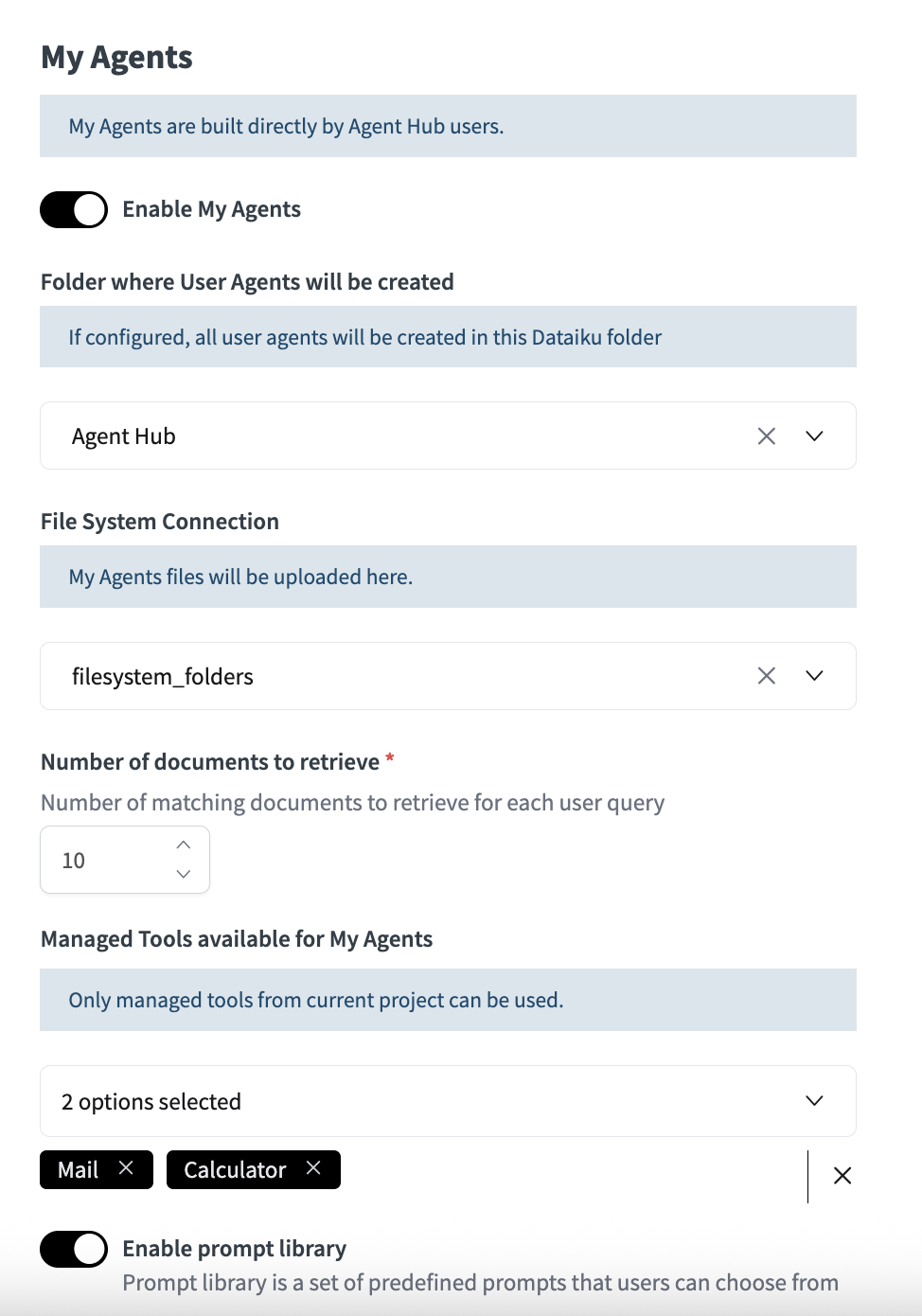The height and width of the screenshot is (1316, 922).
Task: Clear the filesystem_folders connection selection
Action: pyautogui.click(x=767, y=675)
